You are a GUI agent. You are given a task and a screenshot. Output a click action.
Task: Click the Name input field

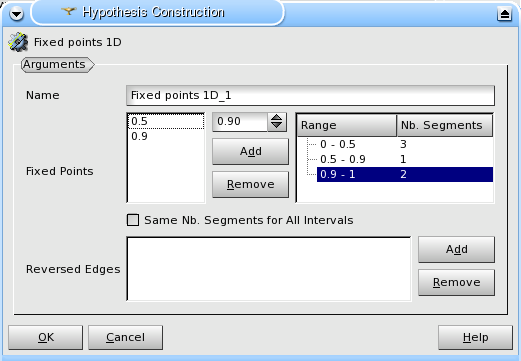310,95
